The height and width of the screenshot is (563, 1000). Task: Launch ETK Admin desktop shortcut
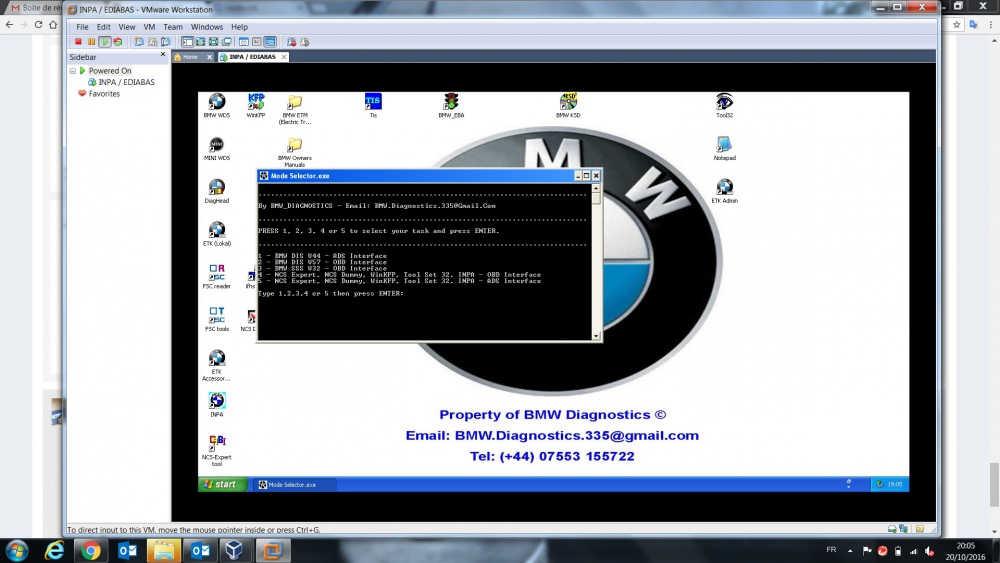click(x=724, y=191)
